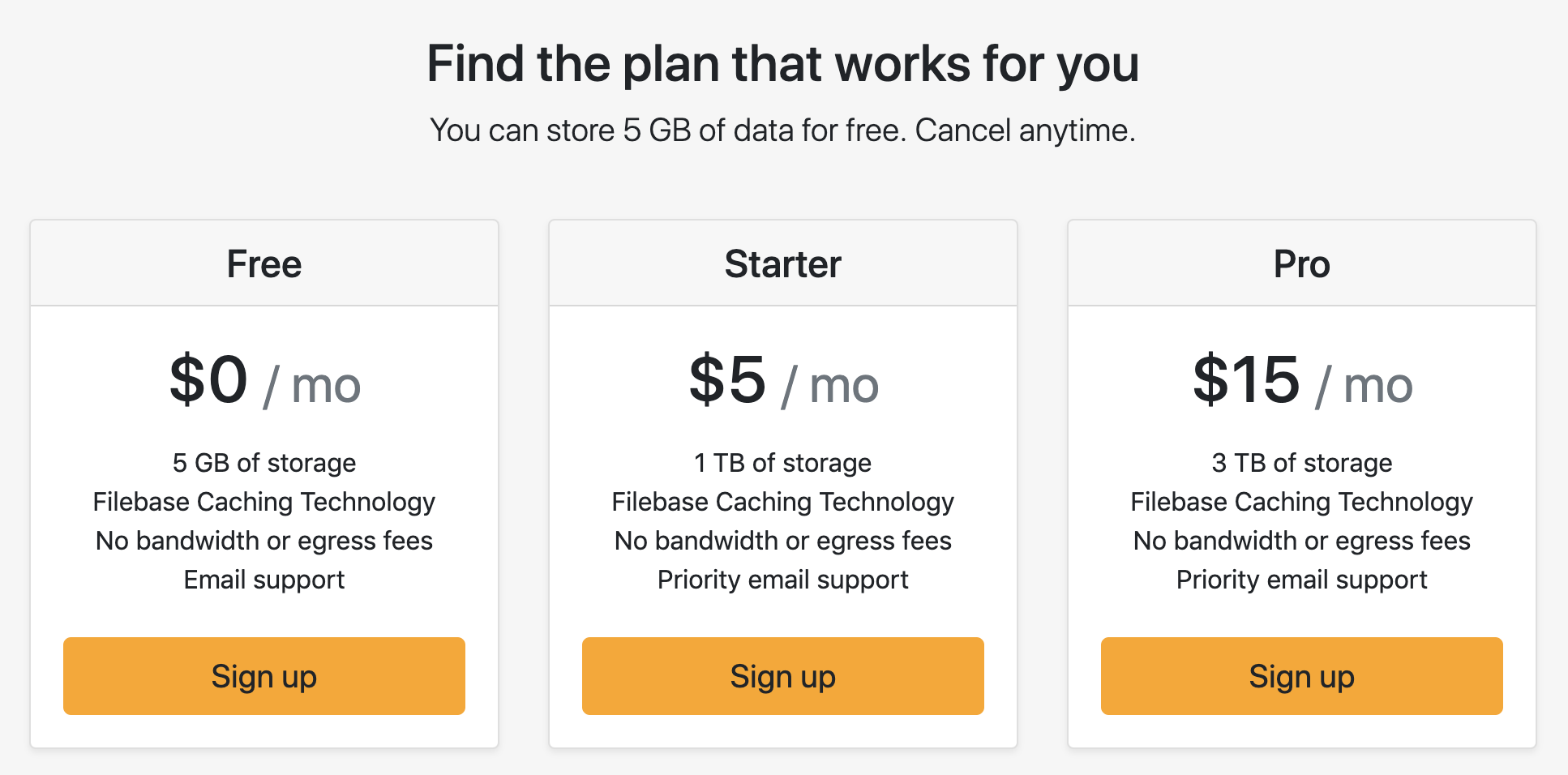Click the 'Find the plan that works' headline
This screenshot has height=775, width=1568.
[782, 64]
